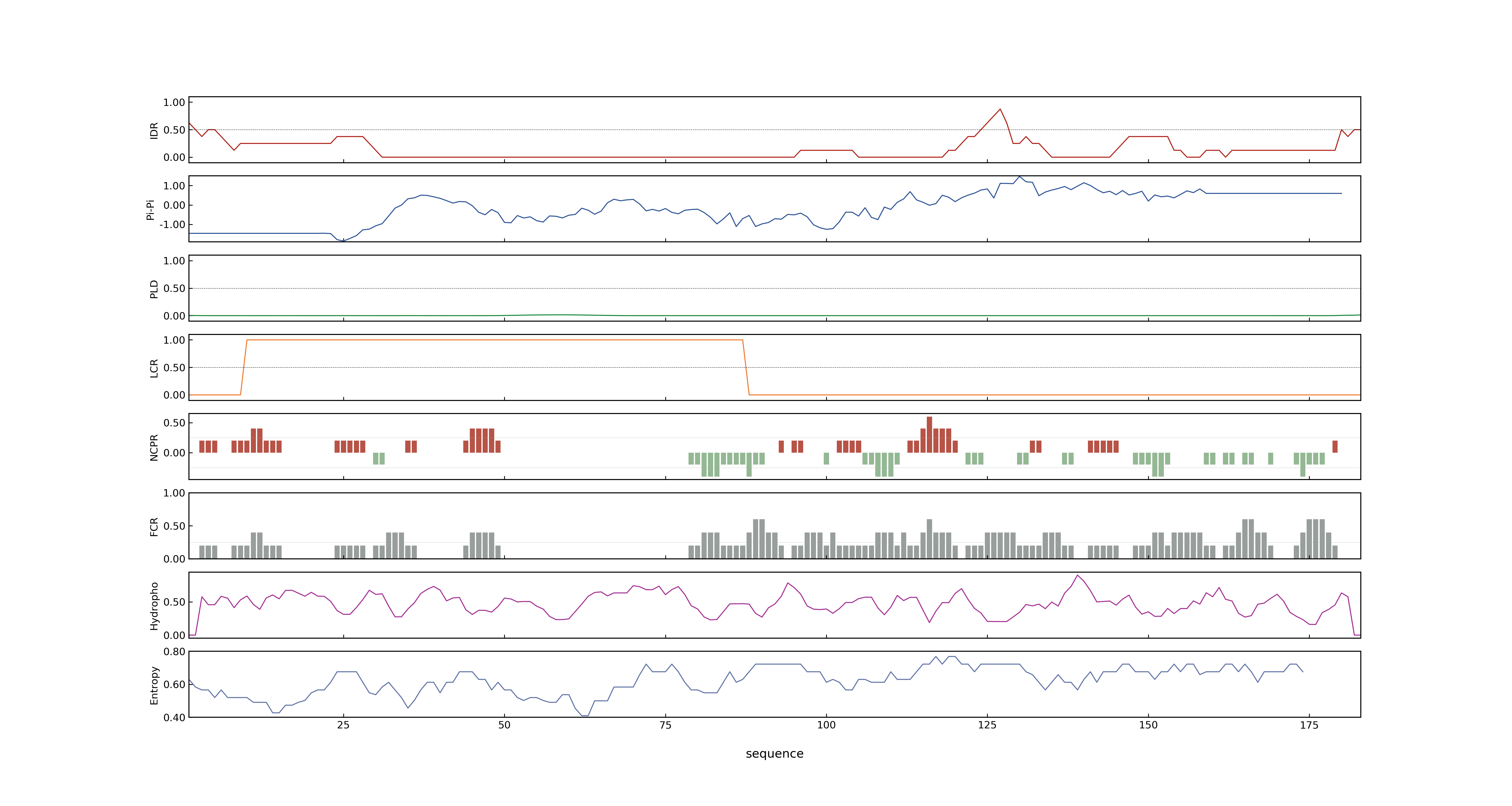Click the NCPR axis label
Viewport: 1512px width, 806px height.
154,448
